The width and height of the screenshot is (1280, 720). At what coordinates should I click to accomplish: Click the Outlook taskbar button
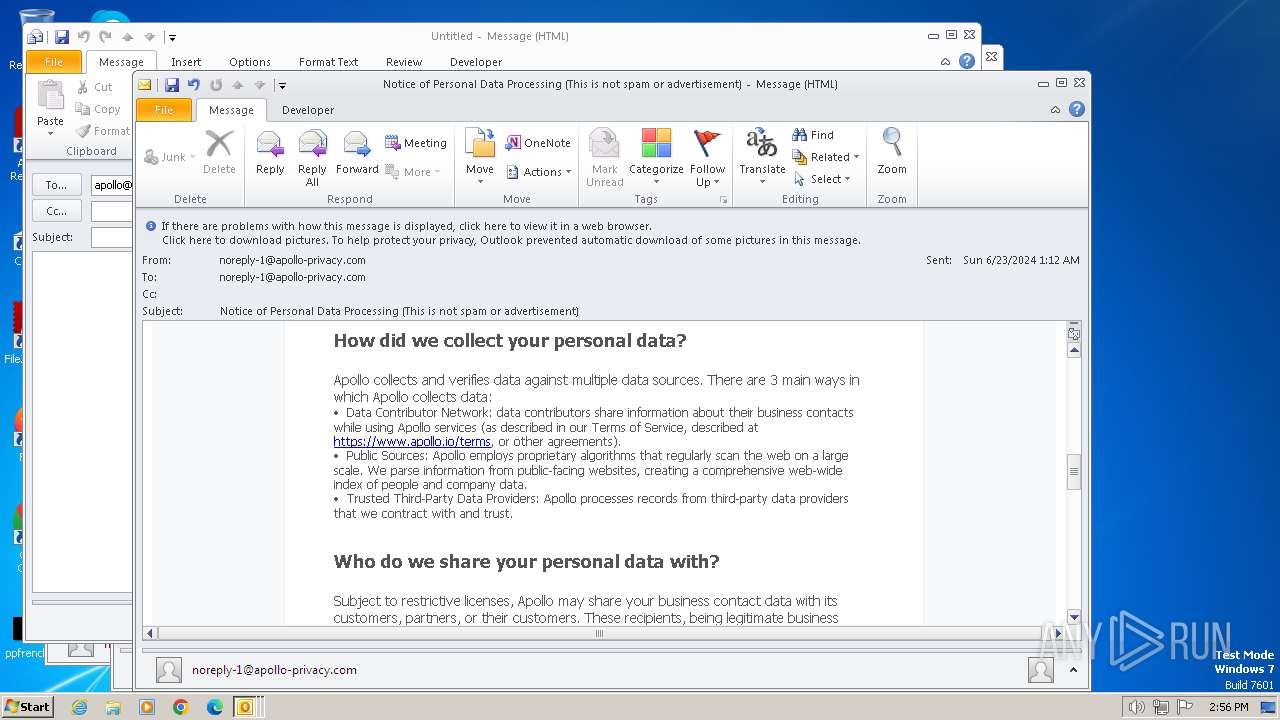(x=245, y=707)
